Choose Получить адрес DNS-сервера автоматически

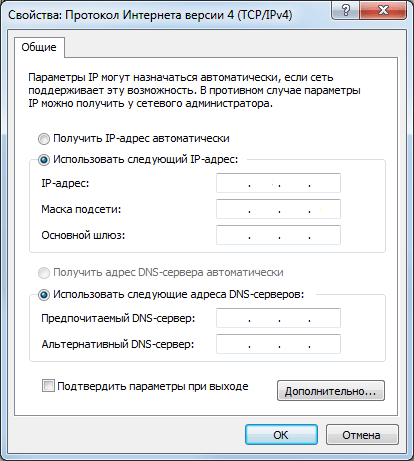(x=44, y=273)
